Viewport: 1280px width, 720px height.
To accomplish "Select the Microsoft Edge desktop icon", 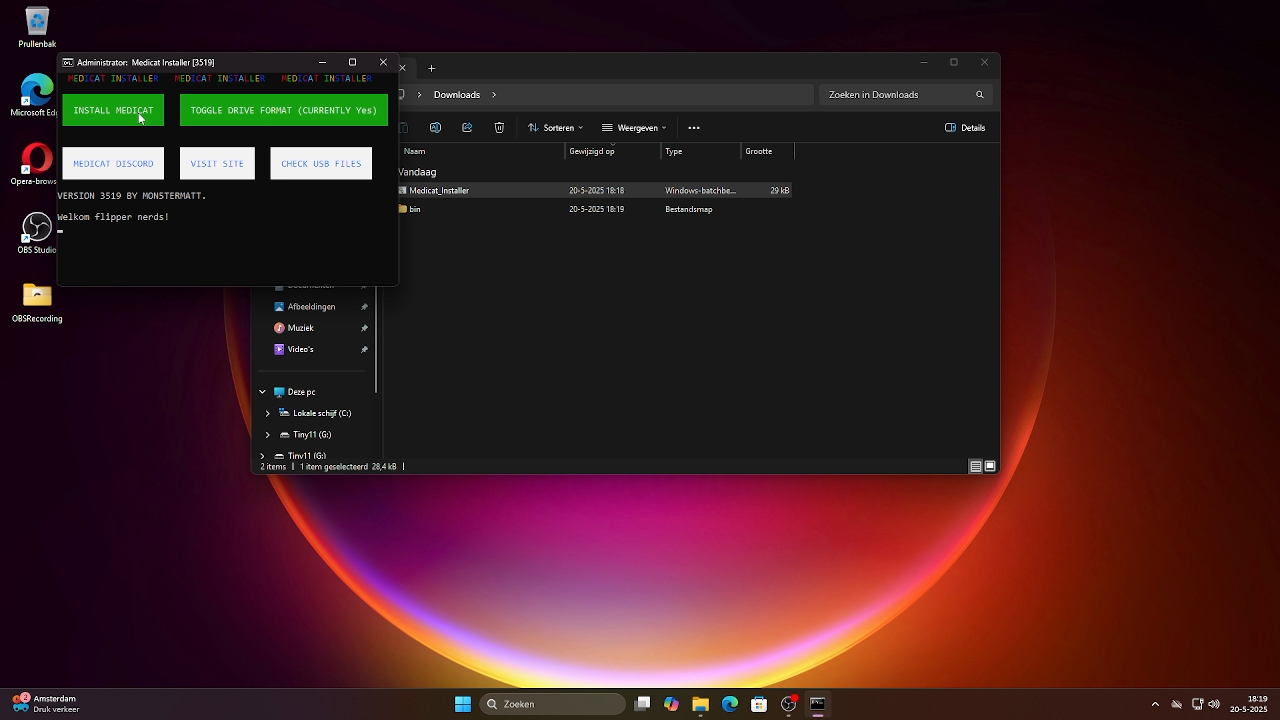I will click(x=37, y=96).
